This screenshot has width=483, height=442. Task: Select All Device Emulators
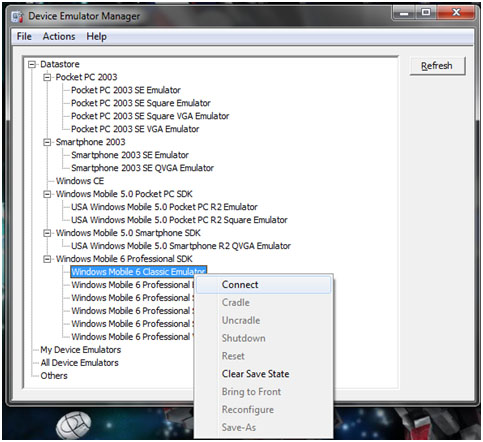(x=79, y=363)
